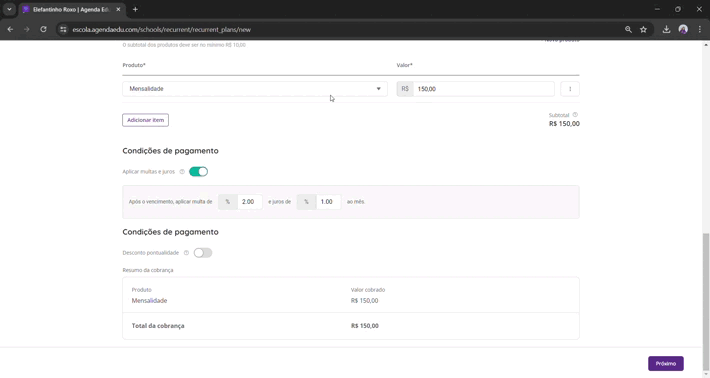Bookmark page with the star icon
The width and height of the screenshot is (710, 378).
click(643, 29)
